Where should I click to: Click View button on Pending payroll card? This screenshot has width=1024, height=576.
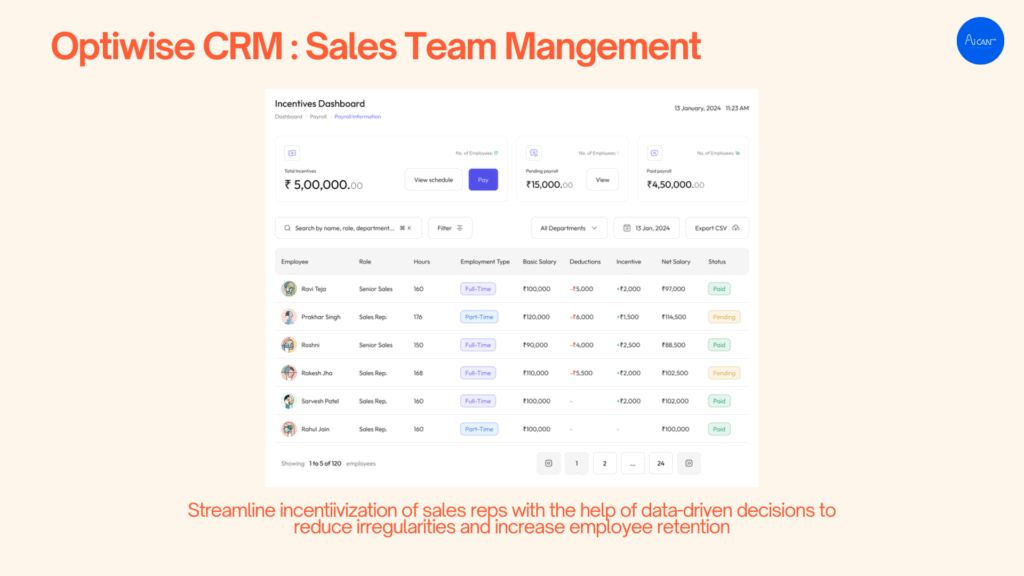pyautogui.click(x=602, y=180)
